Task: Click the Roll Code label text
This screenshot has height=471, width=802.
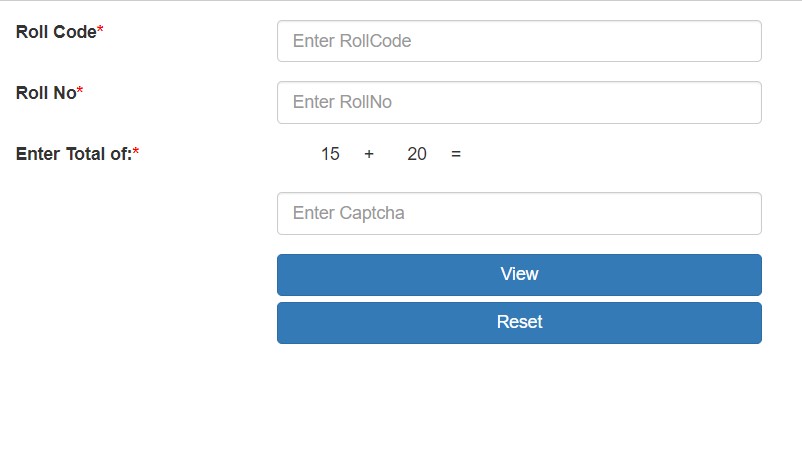Action: point(56,32)
